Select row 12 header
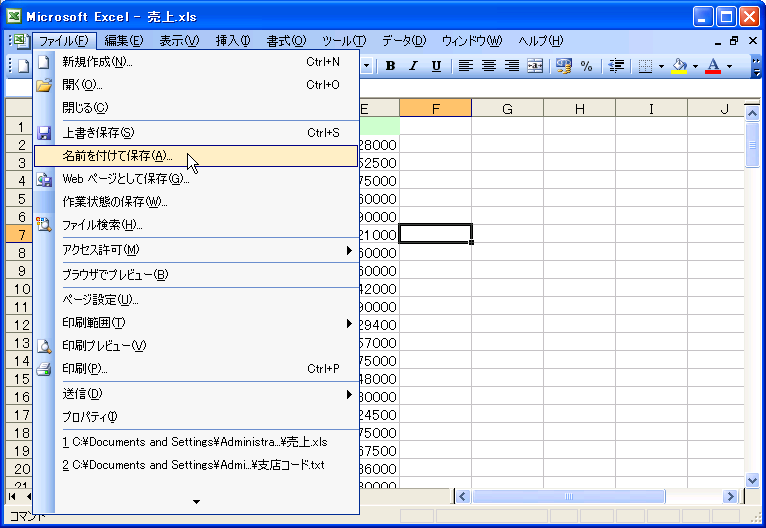Screen dimensions: 766x528 click(x=20, y=325)
